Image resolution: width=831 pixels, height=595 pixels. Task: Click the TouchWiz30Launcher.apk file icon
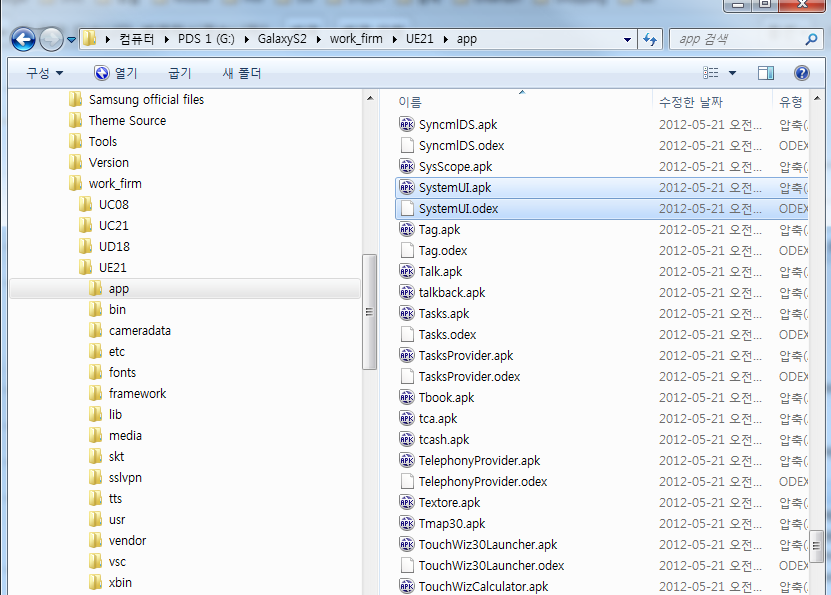click(x=406, y=545)
